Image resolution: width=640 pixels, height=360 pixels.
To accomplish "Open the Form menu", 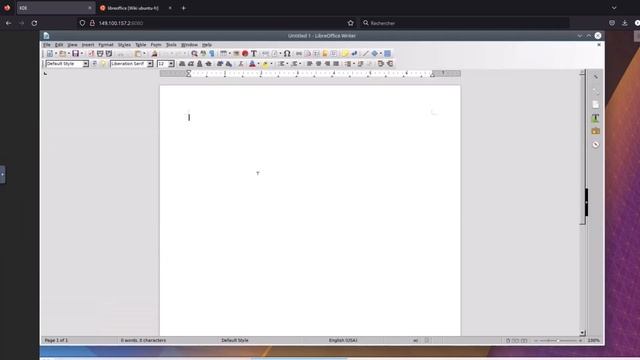I will [156, 45].
